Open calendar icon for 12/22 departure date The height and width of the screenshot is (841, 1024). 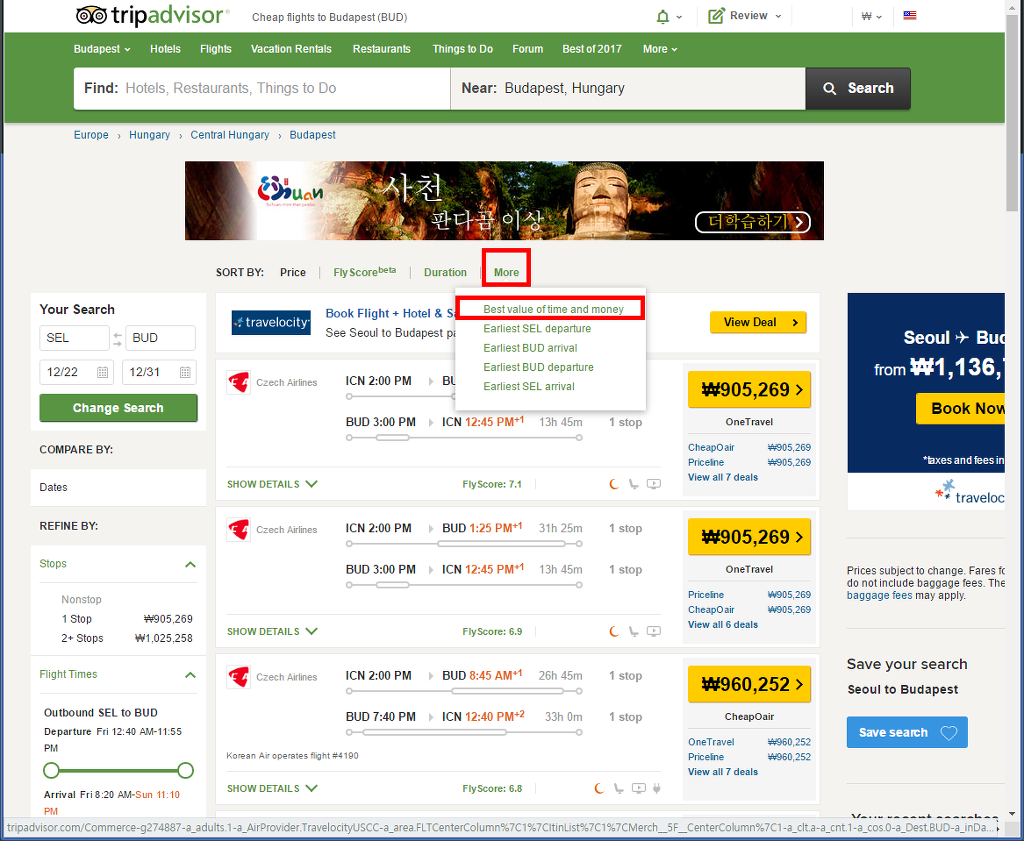(x=102, y=372)
